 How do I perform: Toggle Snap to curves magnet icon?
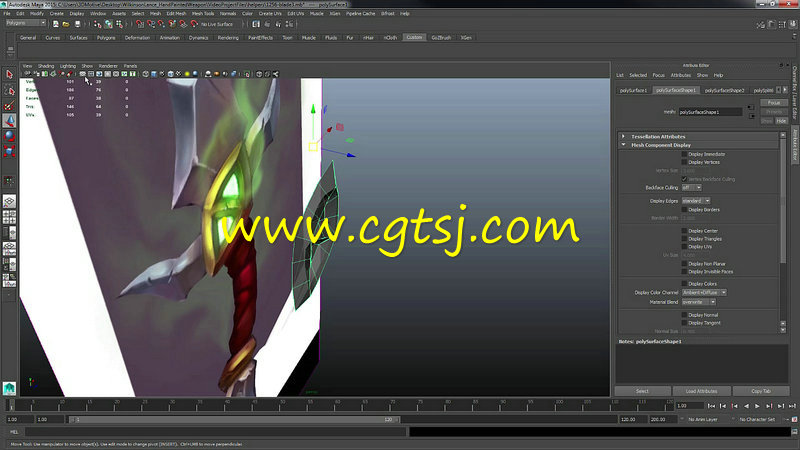[151, 24]
